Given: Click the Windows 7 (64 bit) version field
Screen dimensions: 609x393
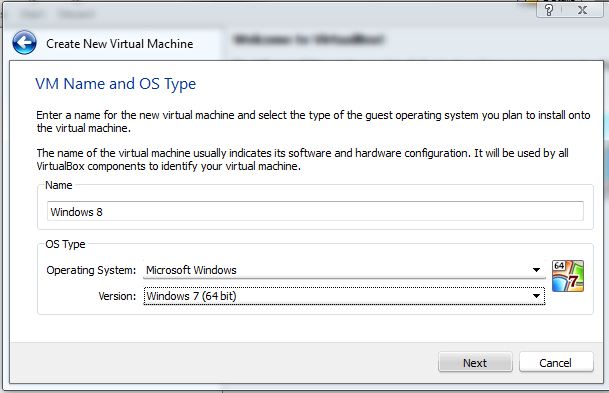Looking at the screenshot, I should 344,296.
